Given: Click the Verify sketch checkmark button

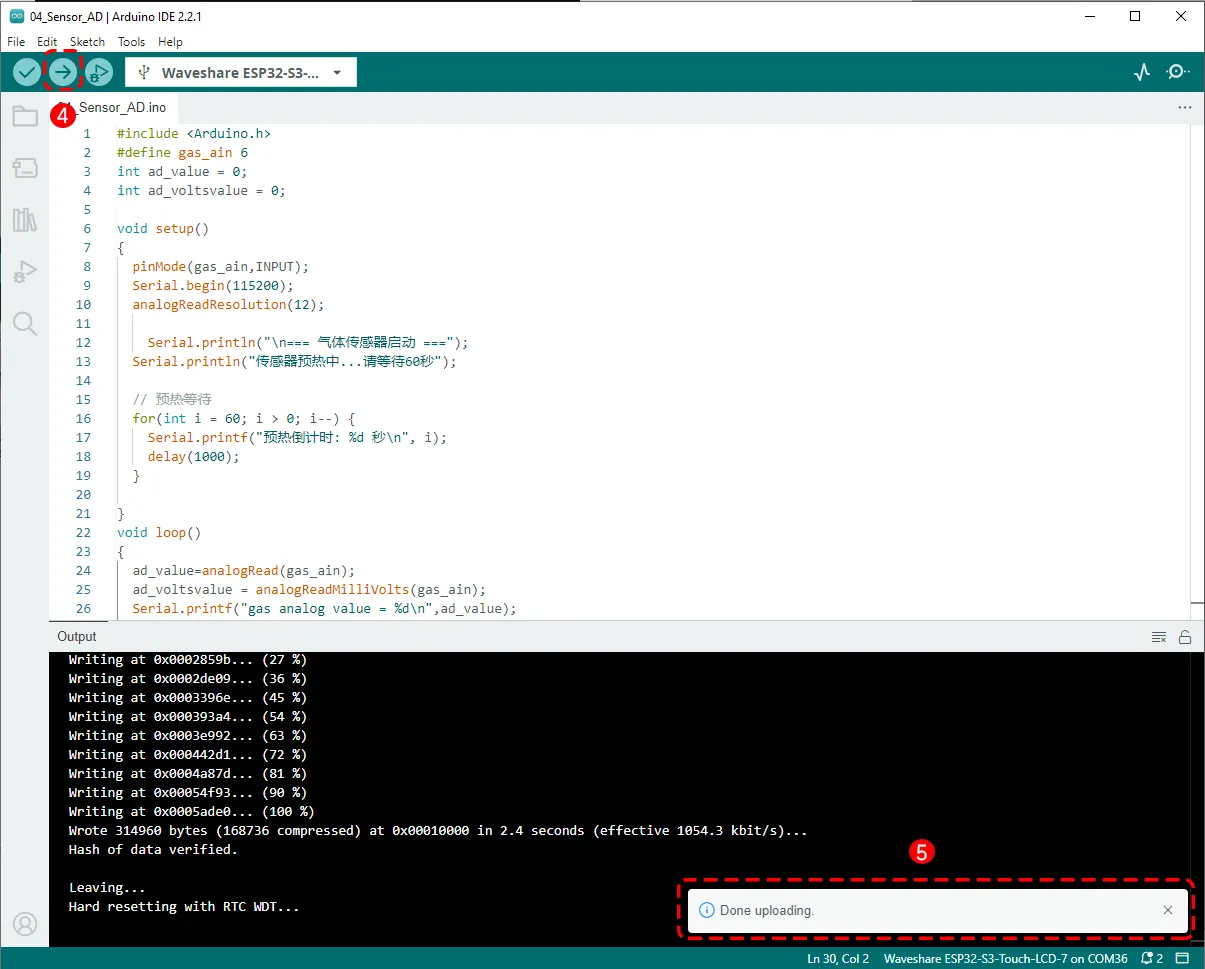Looking at the screenshot, I should 27,72.
